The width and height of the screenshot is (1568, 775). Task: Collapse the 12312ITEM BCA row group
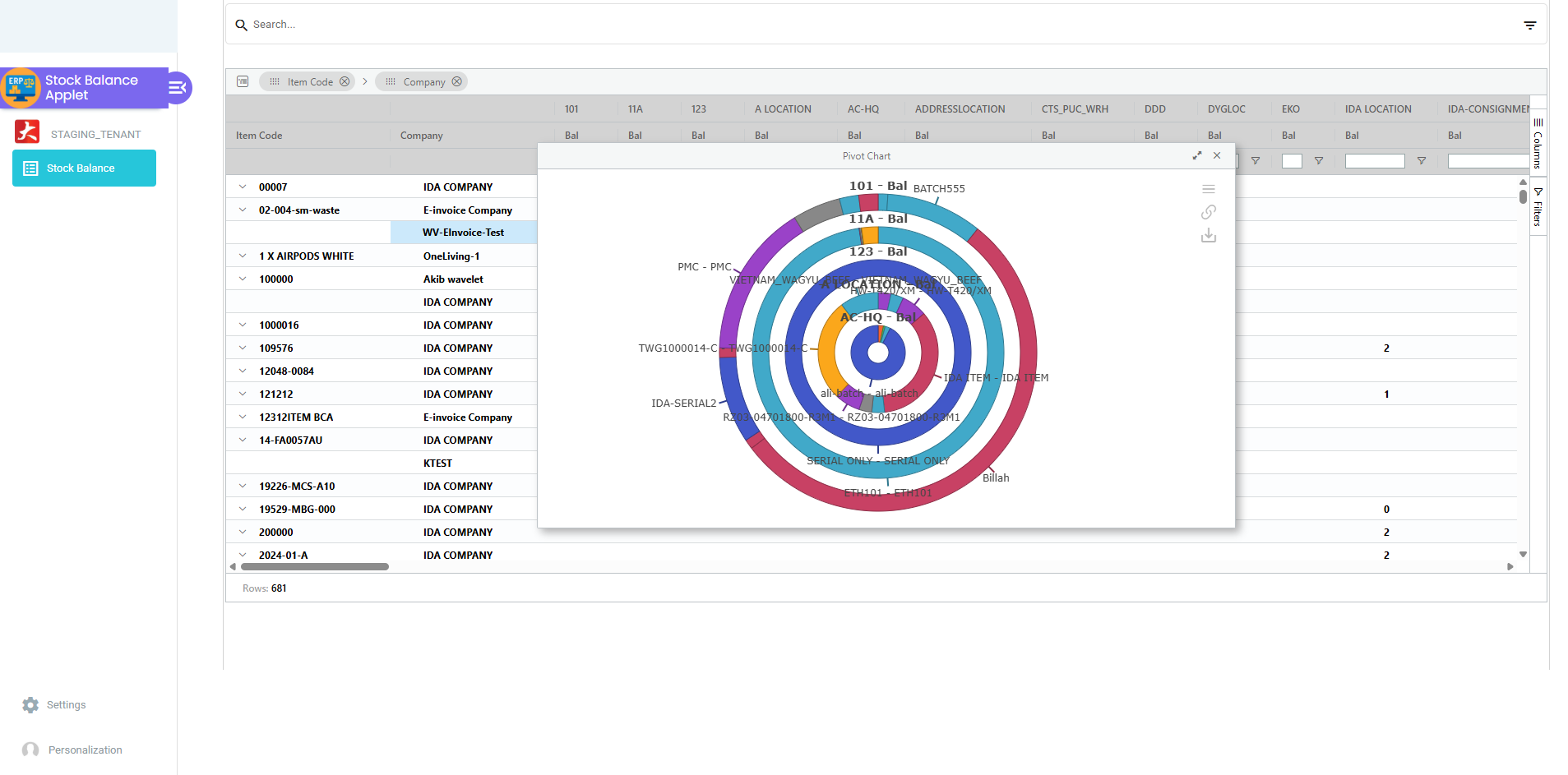[243, 417]
